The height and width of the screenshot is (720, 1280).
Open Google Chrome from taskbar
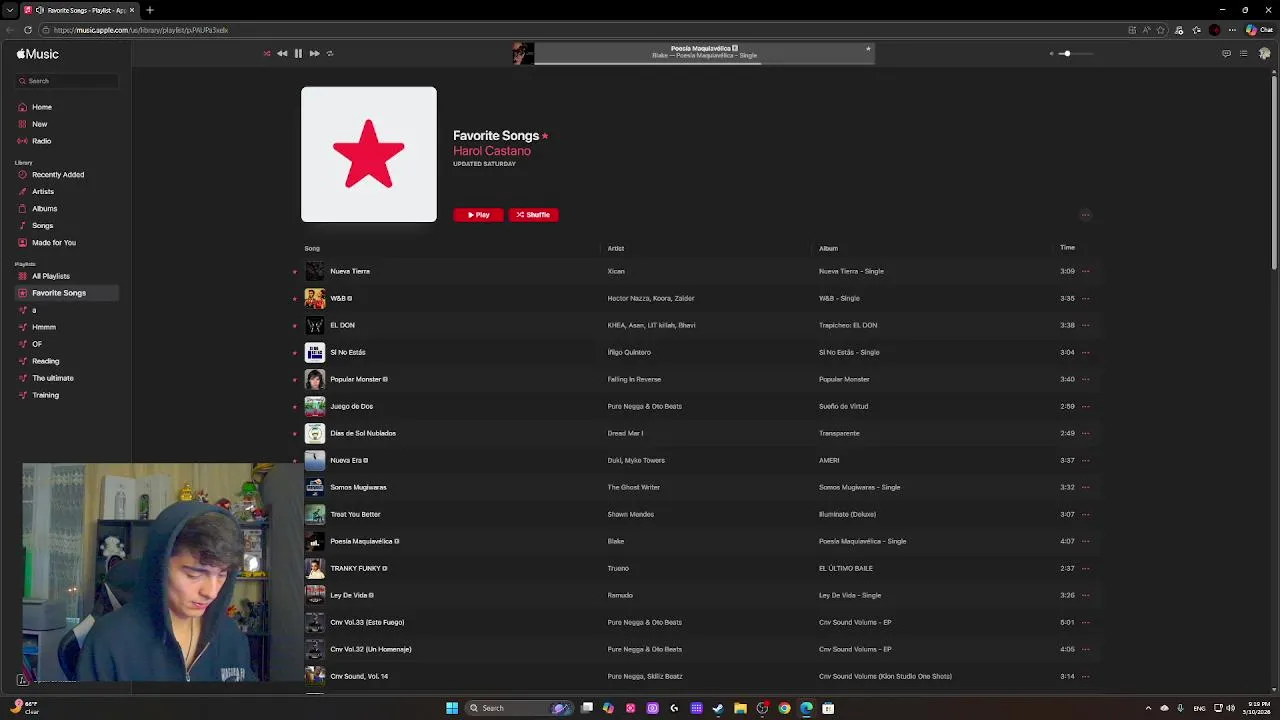point(784,708)
